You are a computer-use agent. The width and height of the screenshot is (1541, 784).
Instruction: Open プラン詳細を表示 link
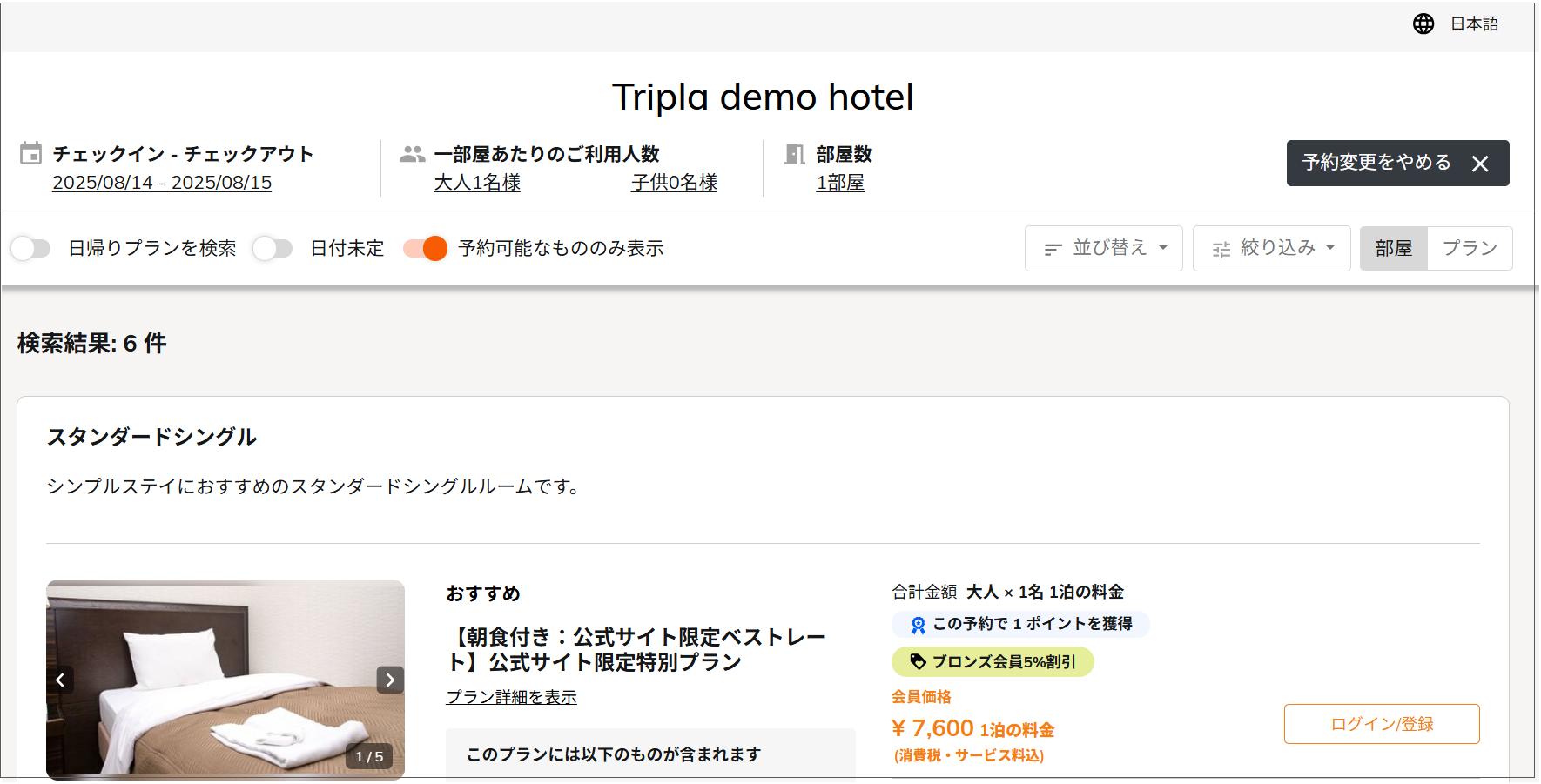tap(511, 697)
